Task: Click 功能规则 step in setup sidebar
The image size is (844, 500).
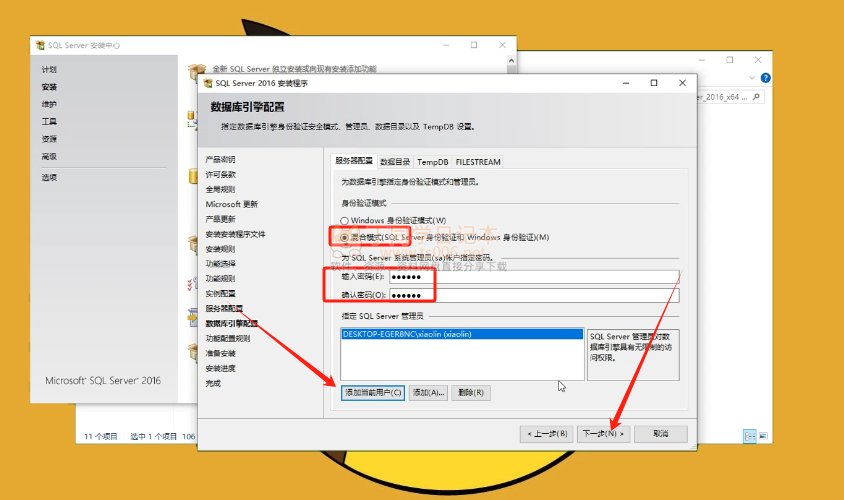Action: tap(220, 278)
